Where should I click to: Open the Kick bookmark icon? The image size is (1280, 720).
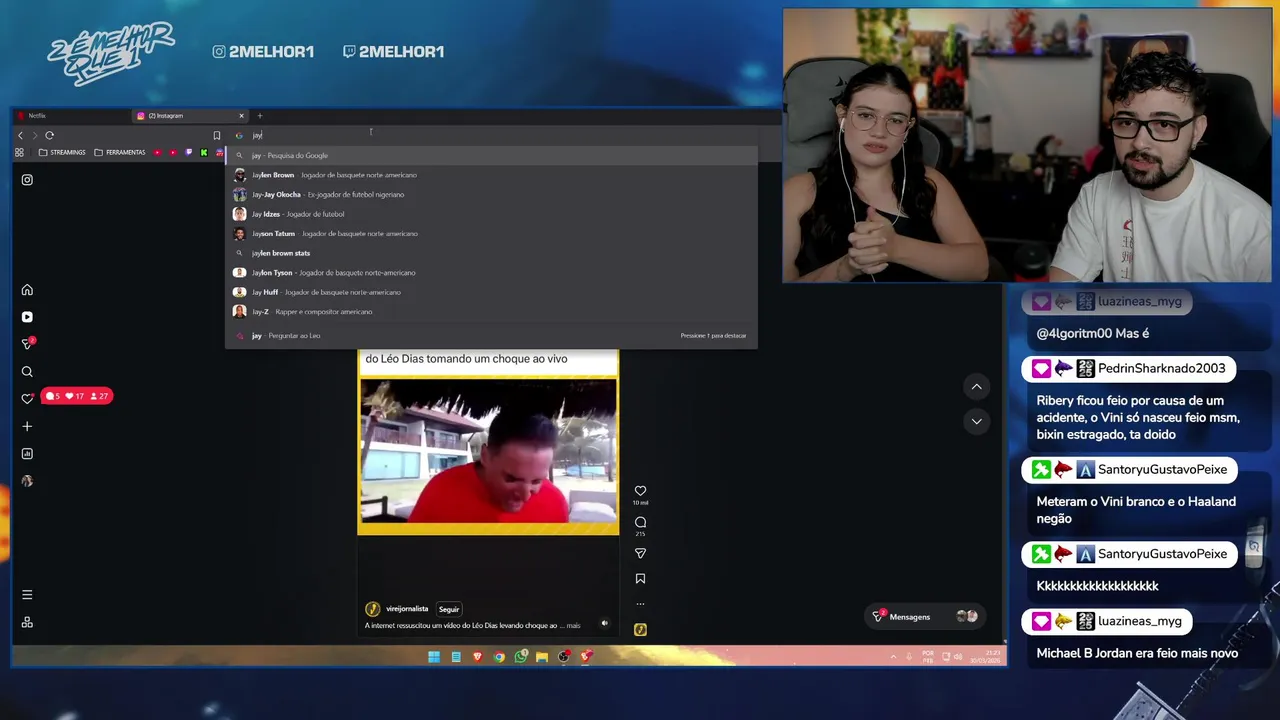(204, 152)
